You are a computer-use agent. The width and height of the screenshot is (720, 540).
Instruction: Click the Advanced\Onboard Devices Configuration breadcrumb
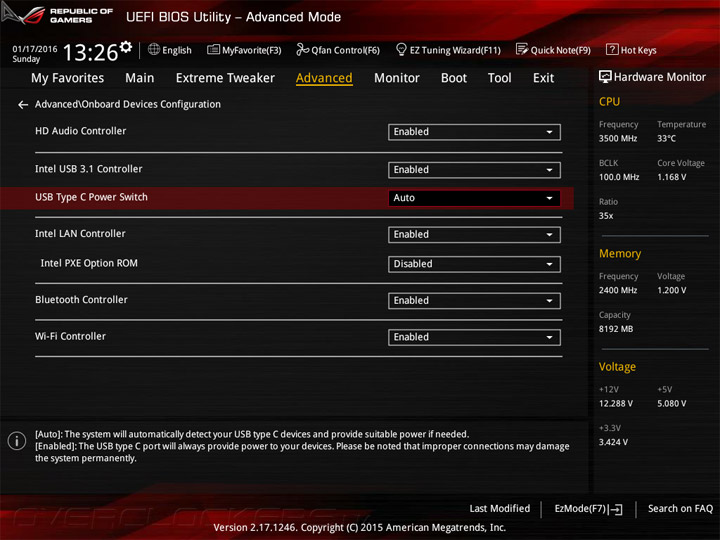[128, 104]
